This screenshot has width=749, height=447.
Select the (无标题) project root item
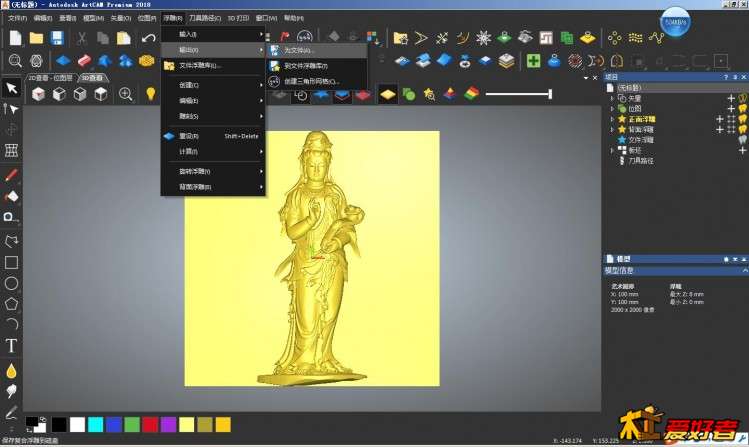pos(629,87)
